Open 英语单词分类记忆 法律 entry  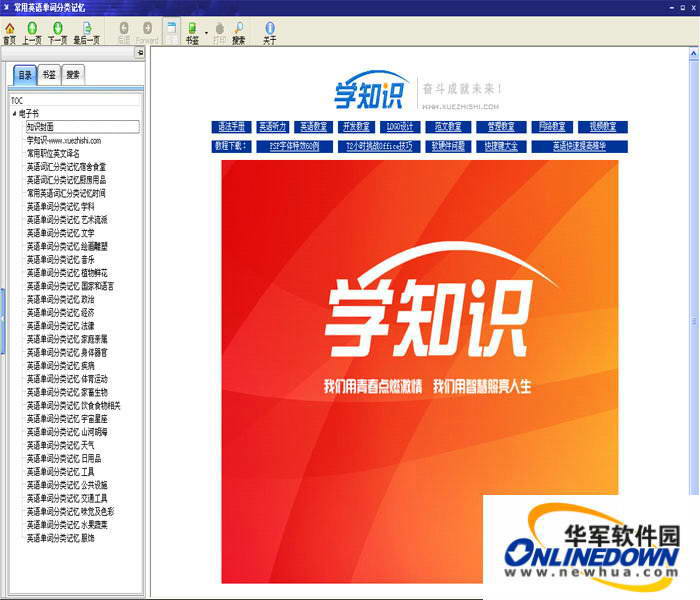60,326
